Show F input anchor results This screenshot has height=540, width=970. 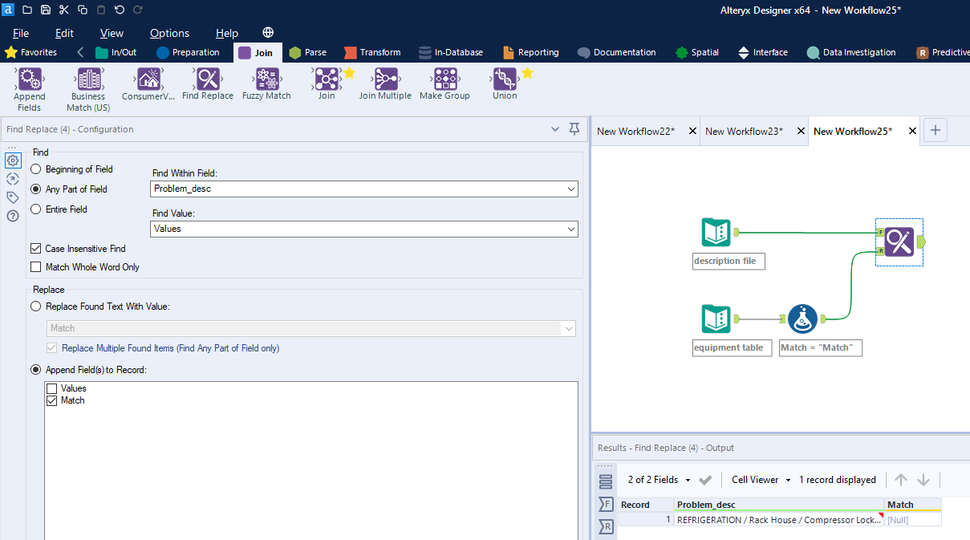(x=606, y=504)
